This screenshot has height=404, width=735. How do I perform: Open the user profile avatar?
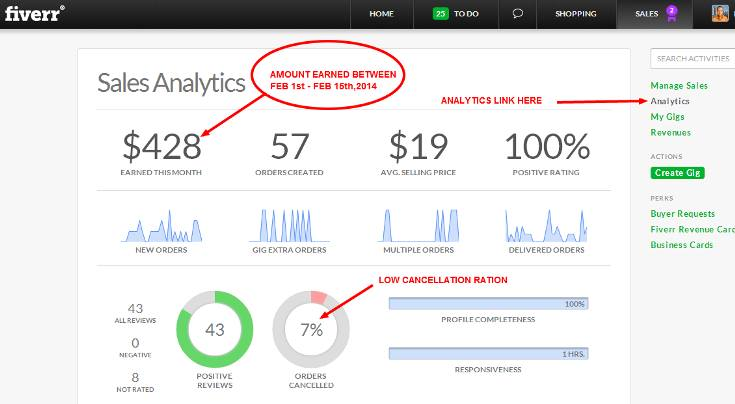coord(720,14)
